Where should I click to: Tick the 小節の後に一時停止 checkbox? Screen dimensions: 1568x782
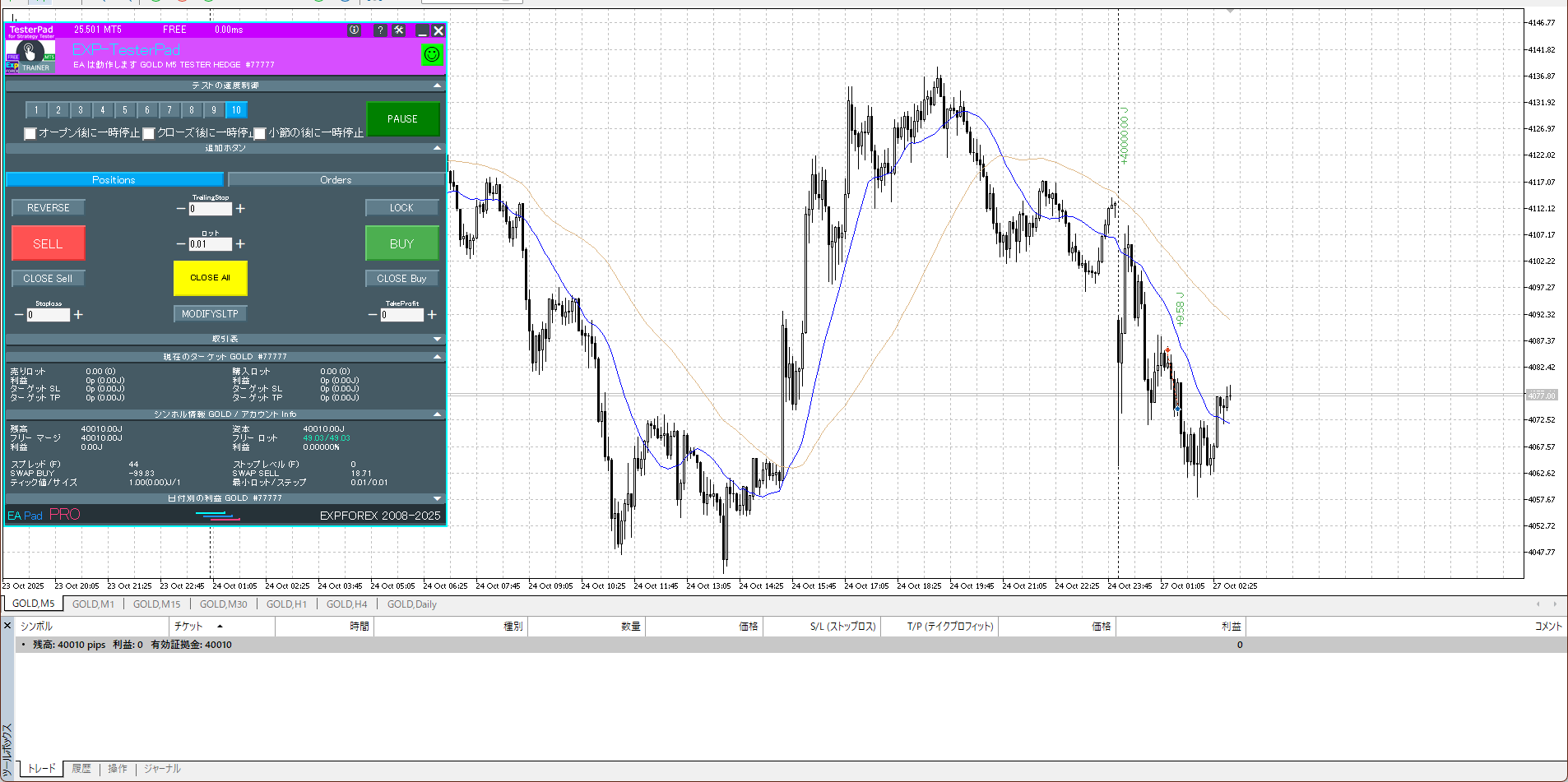pos(260,133)
